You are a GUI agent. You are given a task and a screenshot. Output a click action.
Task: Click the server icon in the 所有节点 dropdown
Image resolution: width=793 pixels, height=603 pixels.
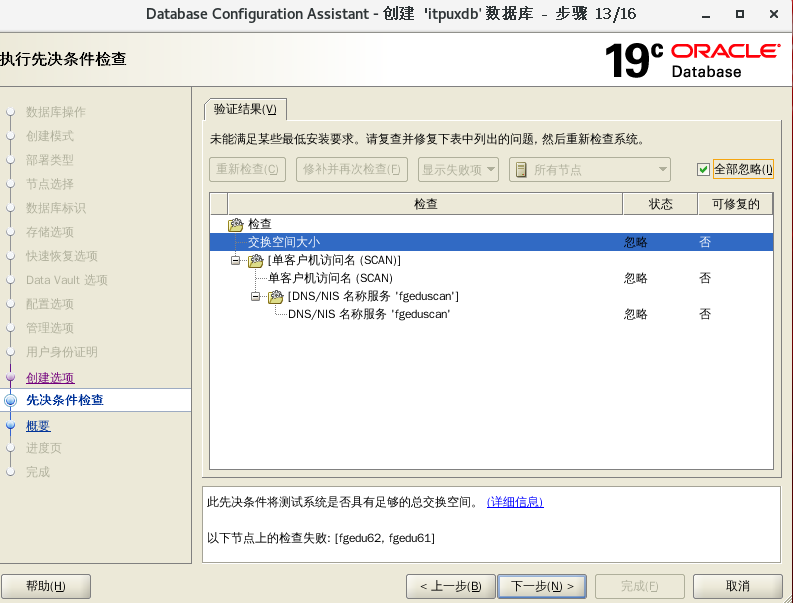pos(521,170)
